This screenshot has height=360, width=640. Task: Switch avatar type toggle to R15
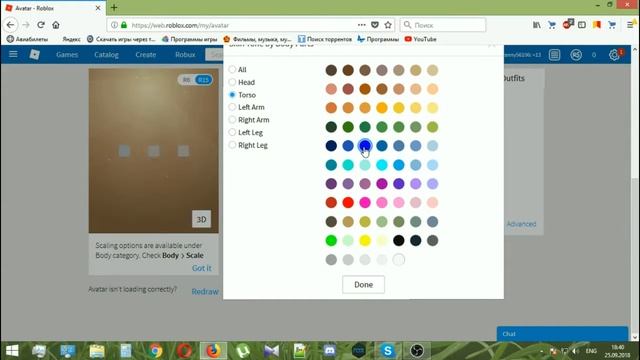203,80
